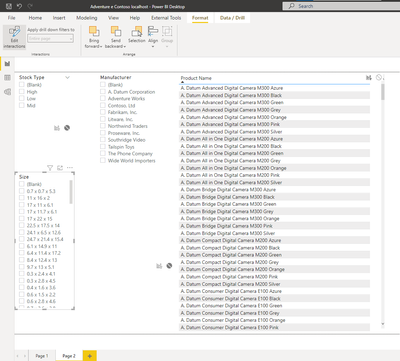The height and width of the screenshot is (361, 400).
Task: Click Size slicer scrollbar thumb
Action: (x=71, y=192)
